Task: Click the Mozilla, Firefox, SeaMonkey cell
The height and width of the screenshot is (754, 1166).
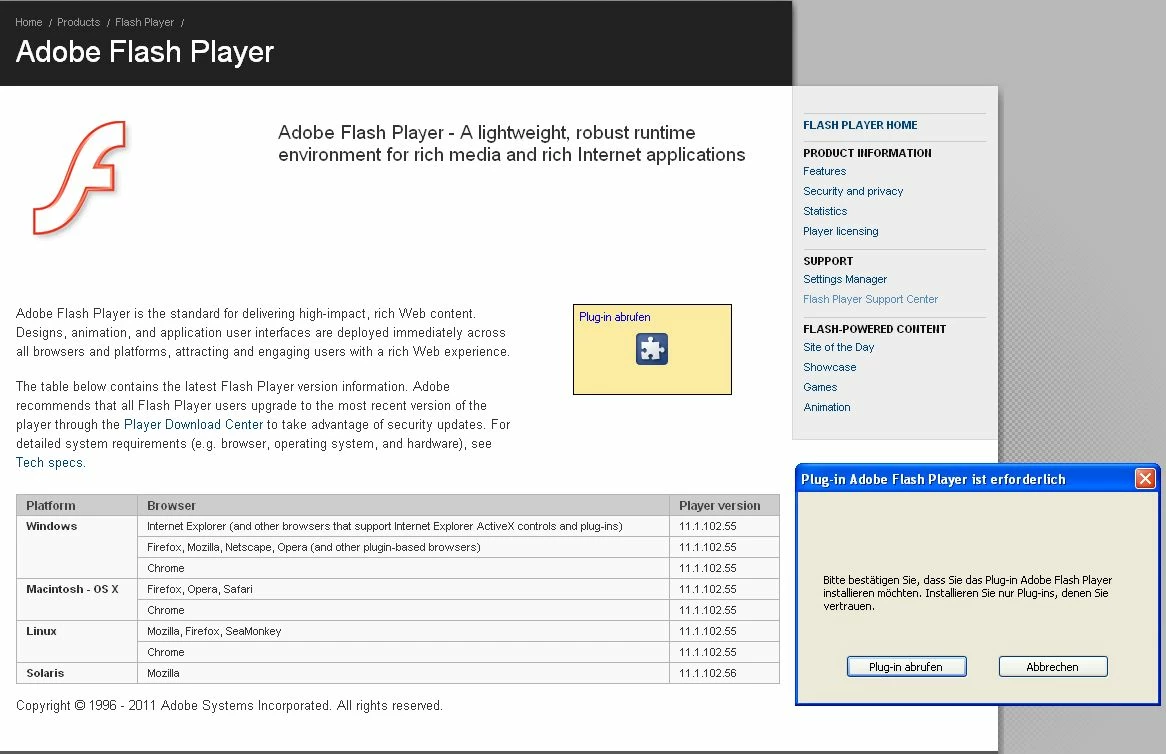Action: point(403,631)
